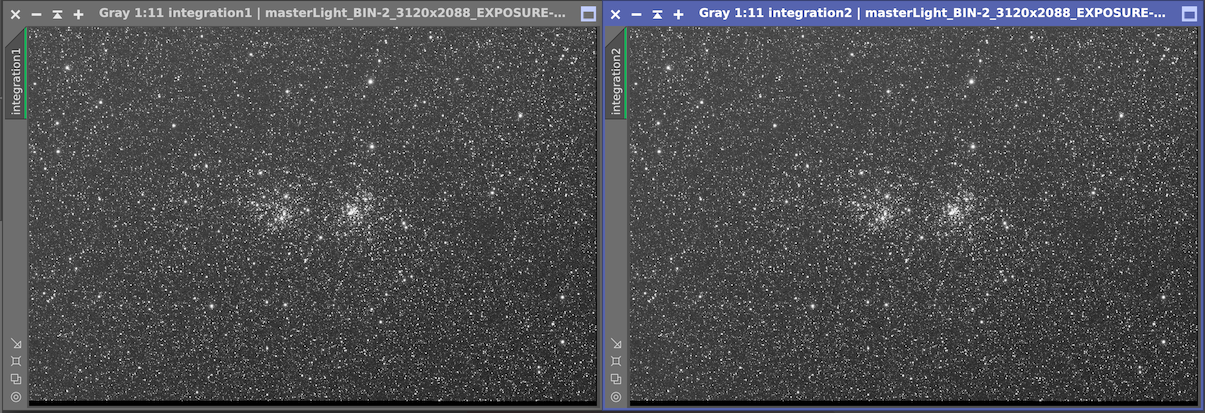Click the diagonal arrow icon in integration2 window
Image resolution: width=1205 pixels, height=413 pixels.
pyautogui.click(x=616, y=343)
